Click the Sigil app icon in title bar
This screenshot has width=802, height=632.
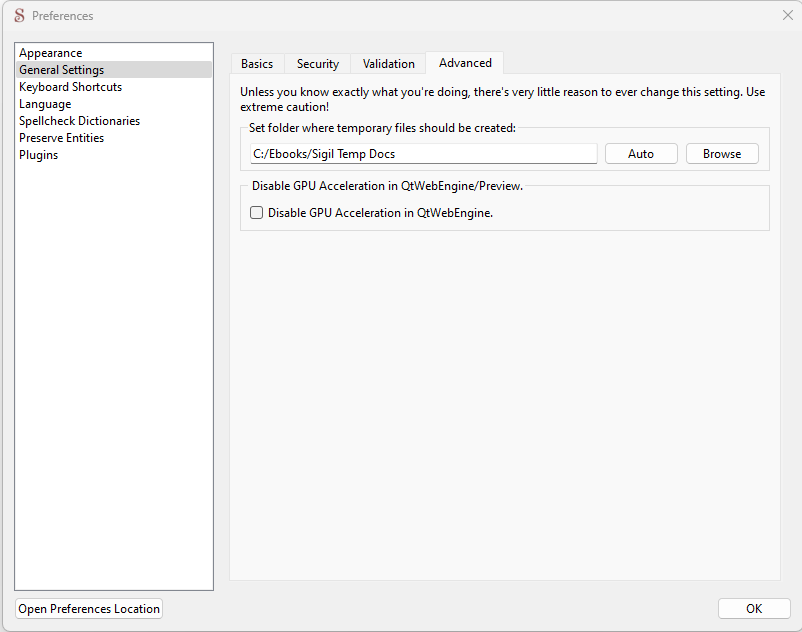(x=19, y=16)
